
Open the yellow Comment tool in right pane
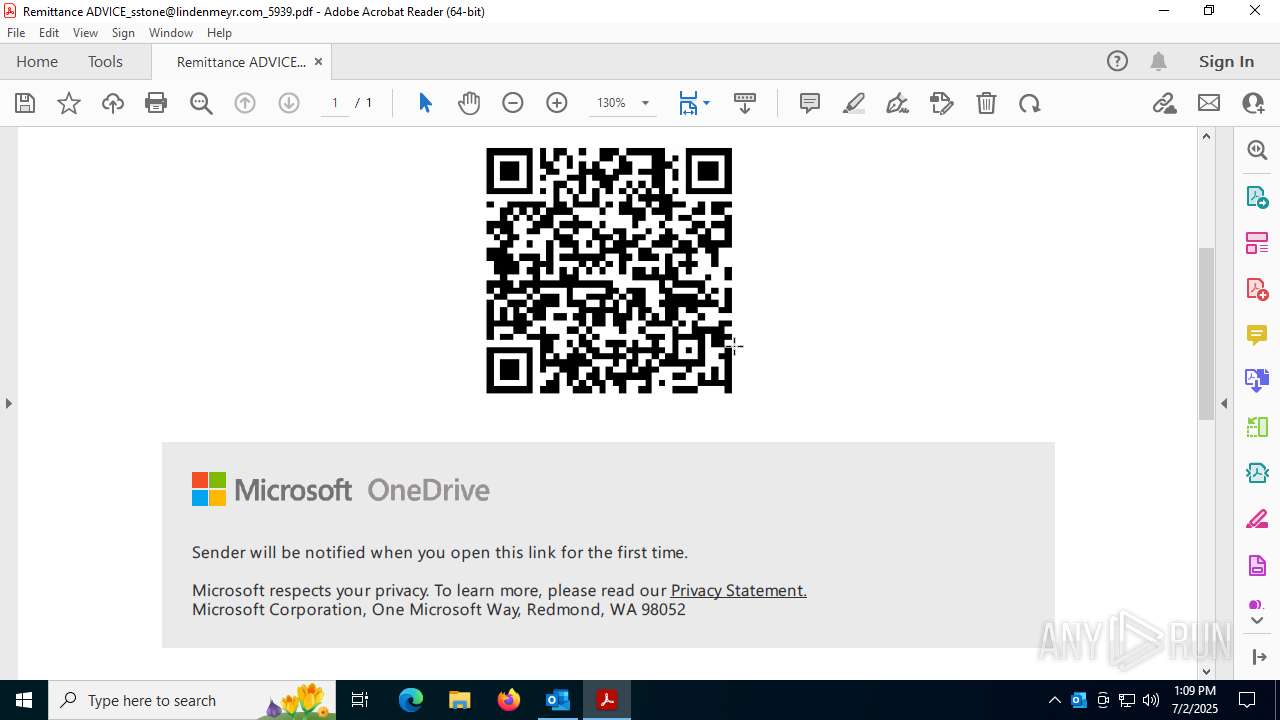click(1257, 334)
